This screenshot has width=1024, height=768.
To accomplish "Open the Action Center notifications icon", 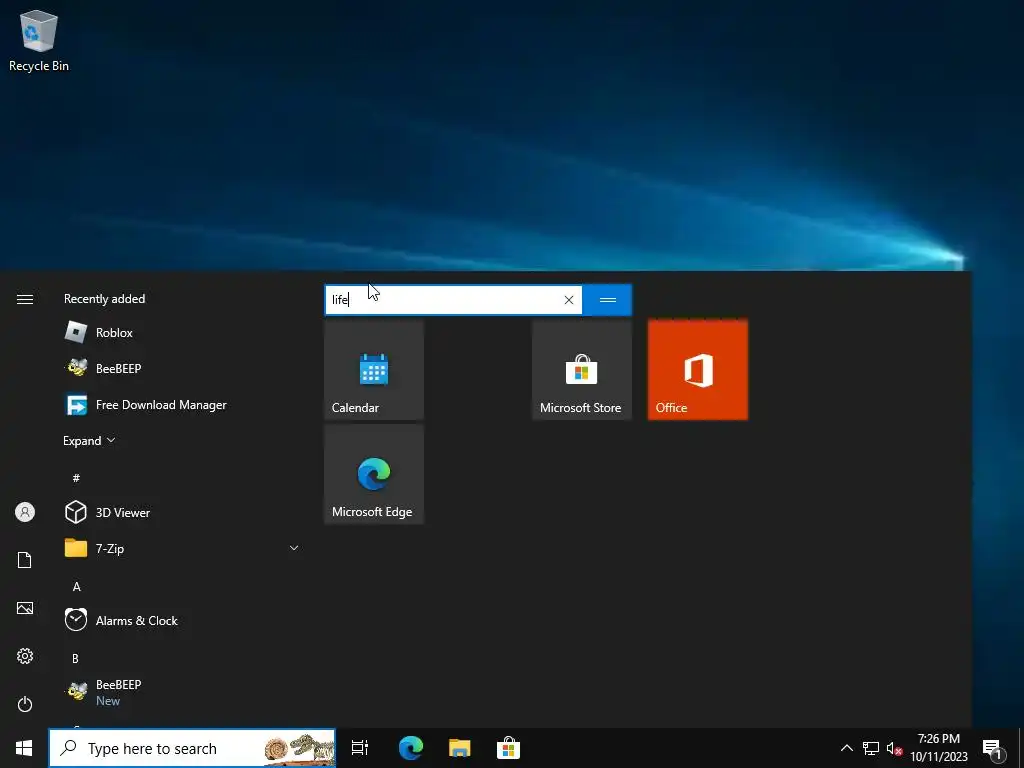I will click(993, 748).
